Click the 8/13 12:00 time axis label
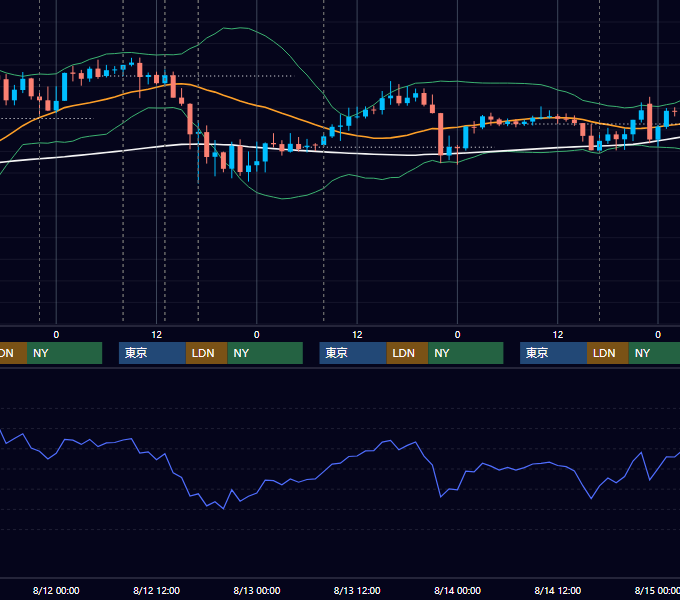 click(x=357, y=590)
